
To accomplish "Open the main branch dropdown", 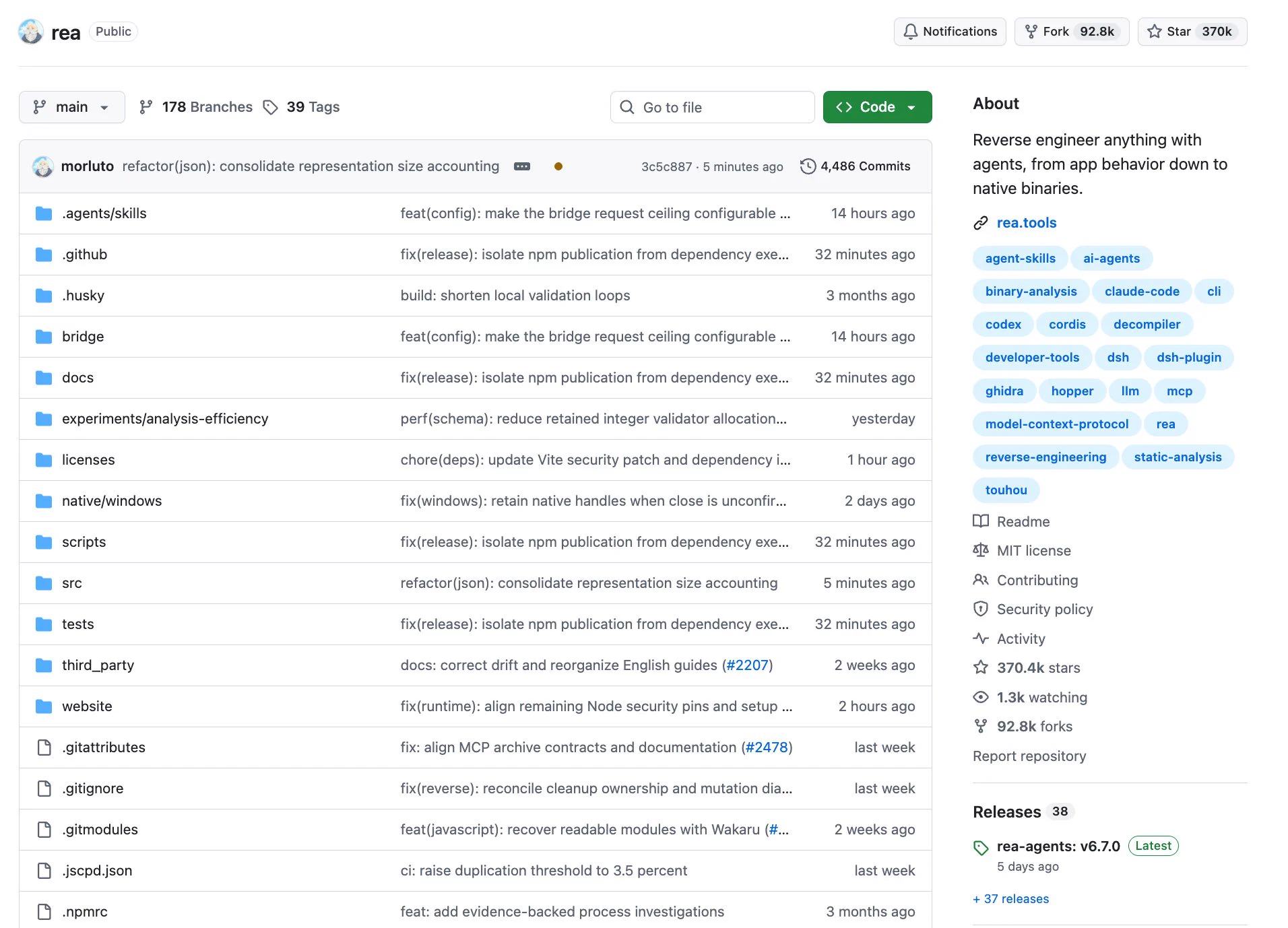I will [x=72, y=107].
